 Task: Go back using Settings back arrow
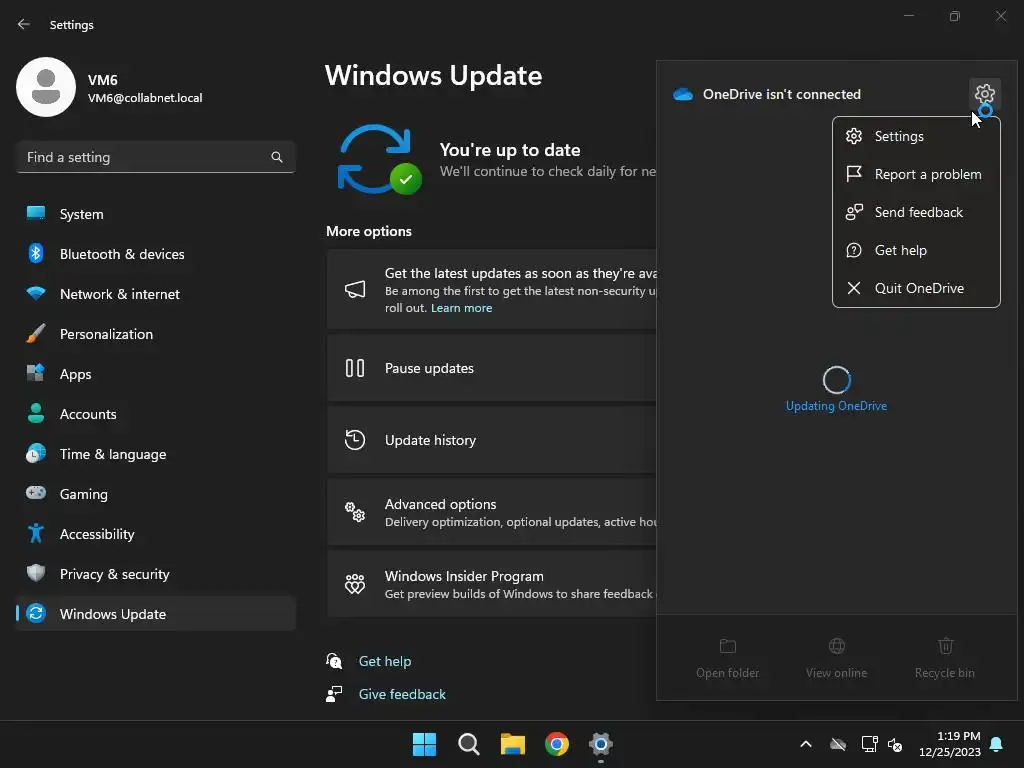24,24
